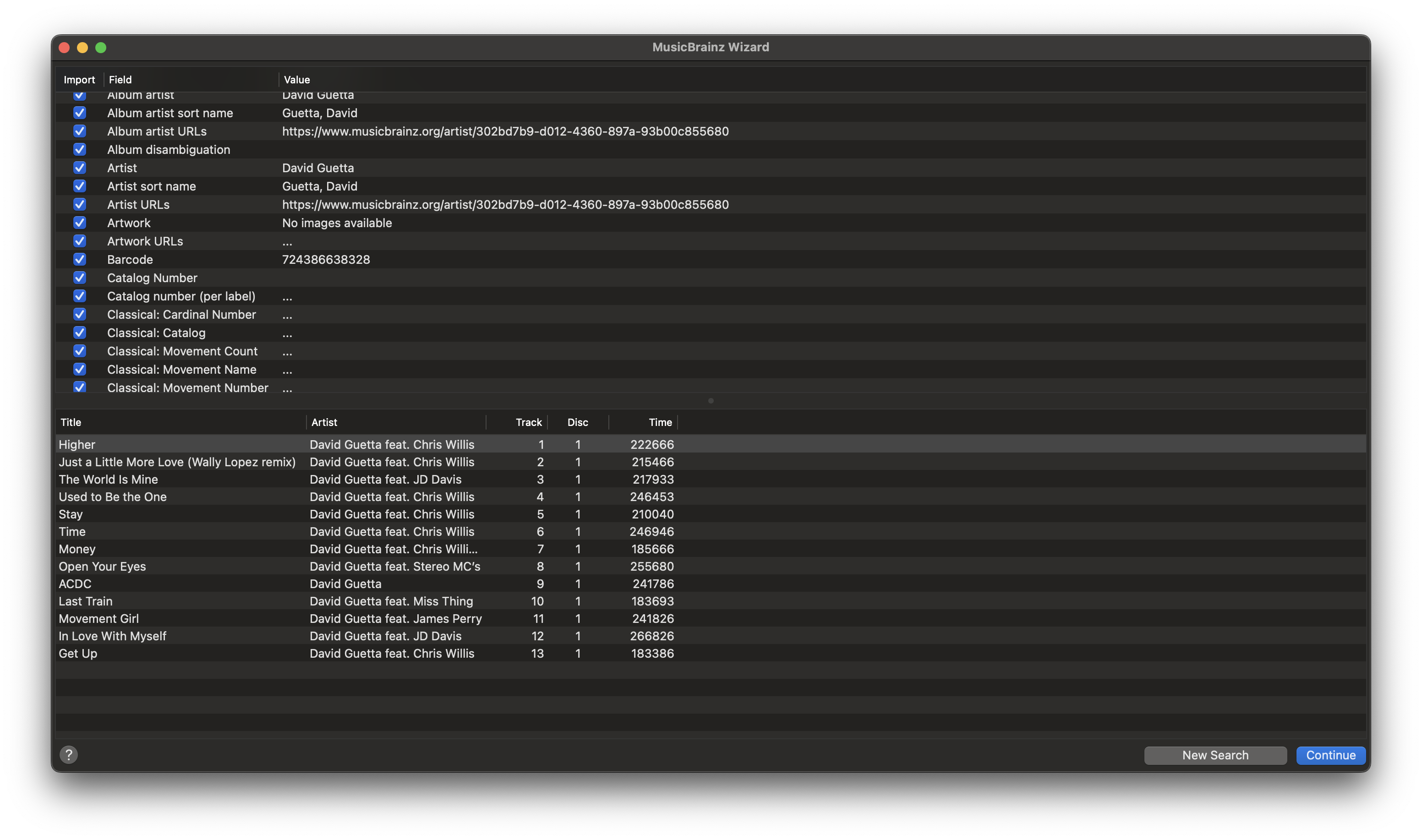Image resolution: width=1422 pixels, height=840 pixels.
Task: Uncheck the Classical: Catalog checkbox
Action: 80,333
